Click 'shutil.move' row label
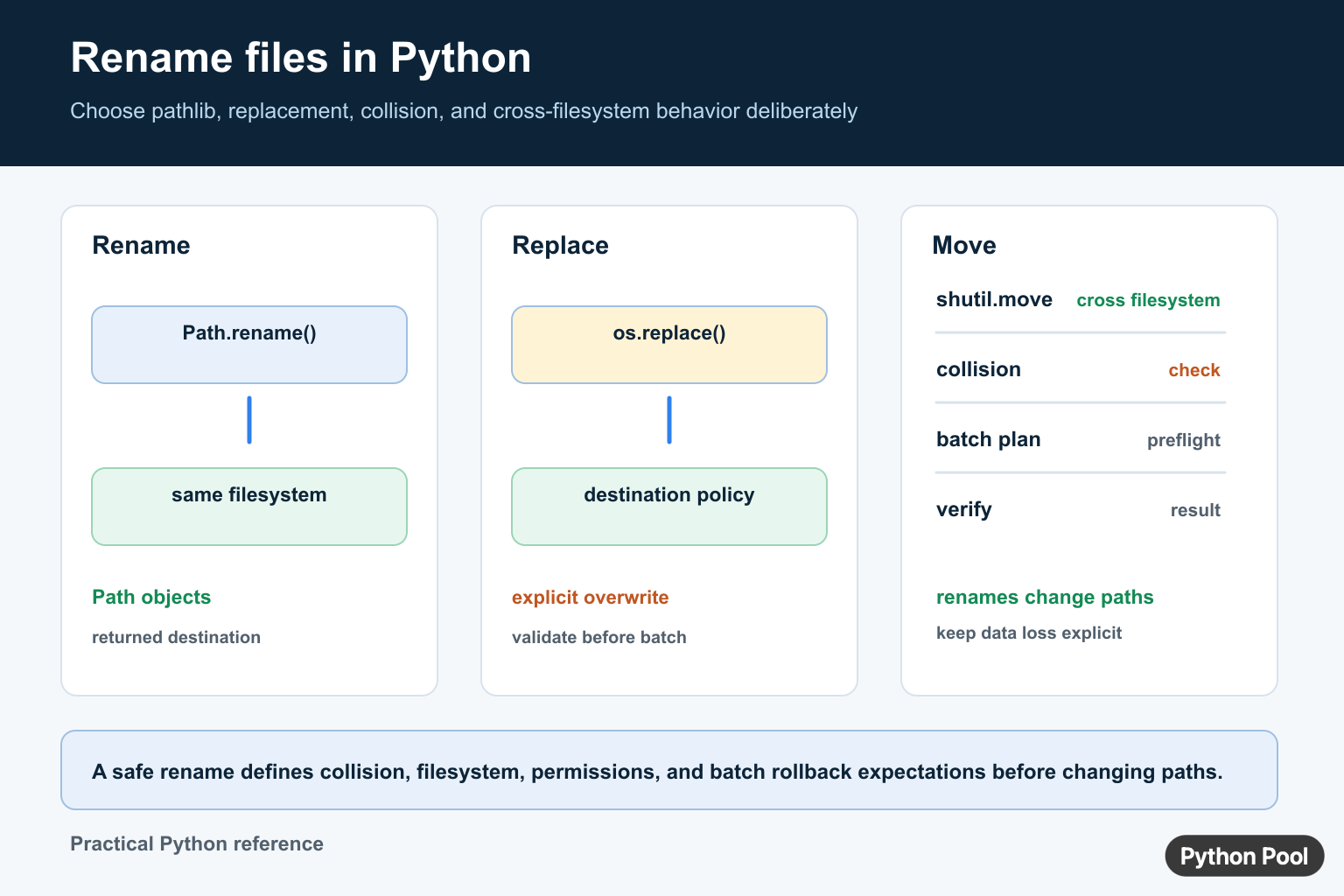 tap(994, 299)
